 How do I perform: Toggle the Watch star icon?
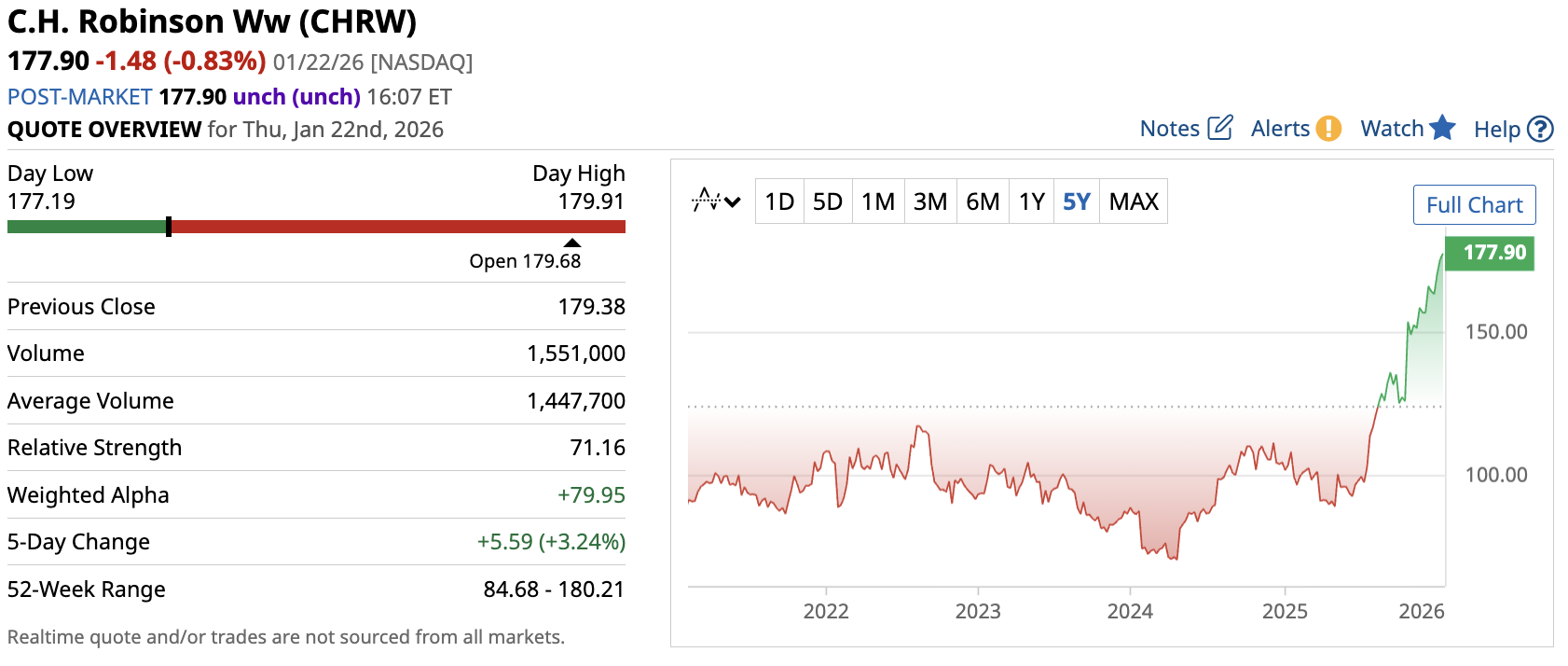pyautogui.click(x=1442, y=128)
